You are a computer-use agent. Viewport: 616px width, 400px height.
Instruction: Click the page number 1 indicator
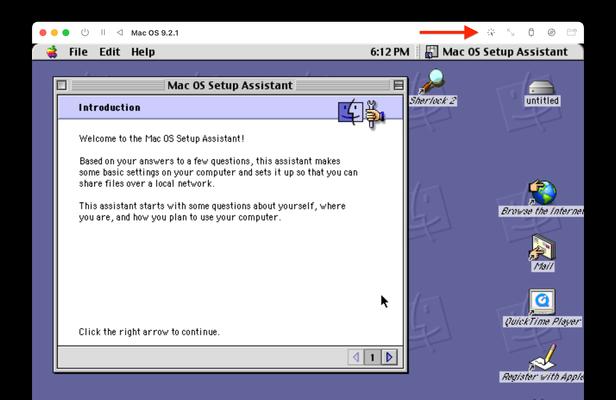(372, 357)
